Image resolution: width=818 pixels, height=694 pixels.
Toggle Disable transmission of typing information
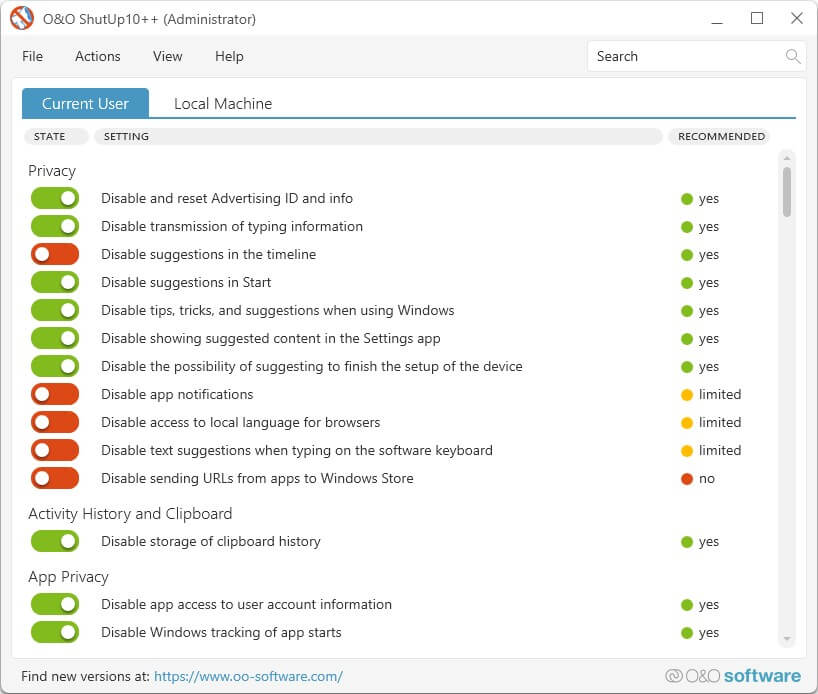[x=55, y=226]
